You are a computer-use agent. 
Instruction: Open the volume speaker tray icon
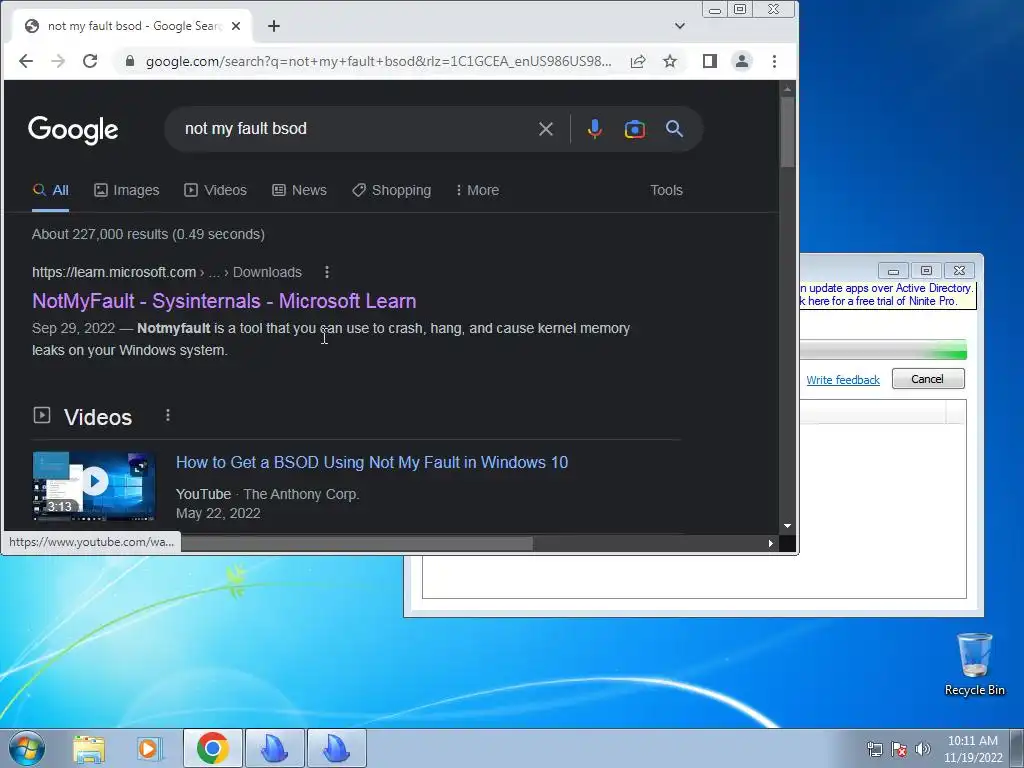point(923,749)
